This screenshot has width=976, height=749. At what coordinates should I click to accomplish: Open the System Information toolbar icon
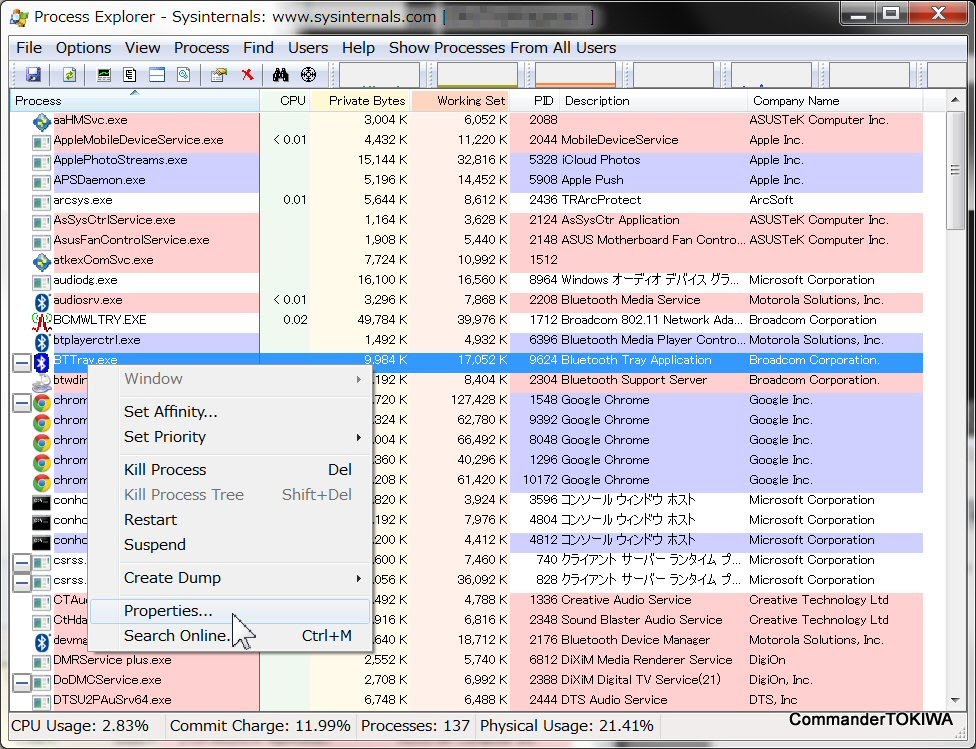(x=104, y=75)
